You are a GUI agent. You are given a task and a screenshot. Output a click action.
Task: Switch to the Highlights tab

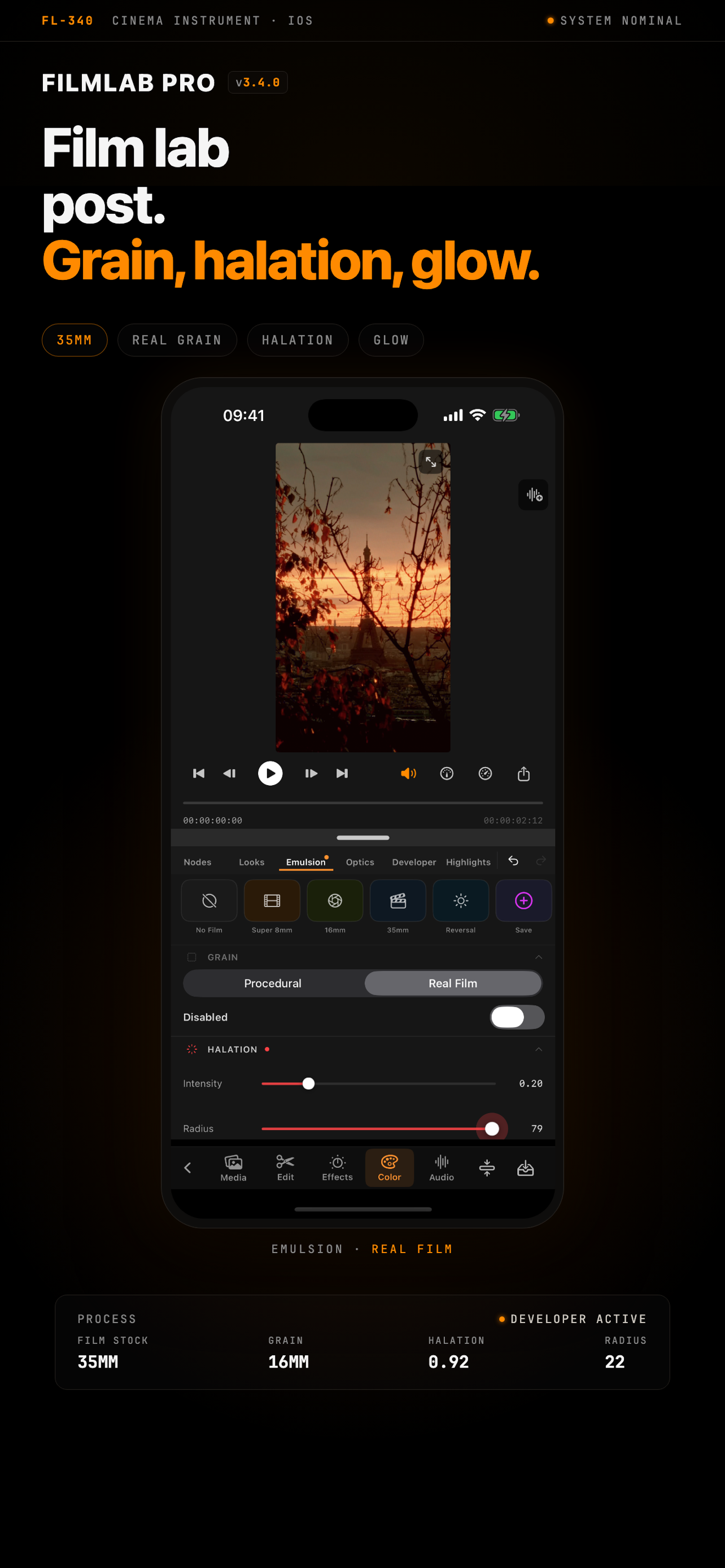468,862
